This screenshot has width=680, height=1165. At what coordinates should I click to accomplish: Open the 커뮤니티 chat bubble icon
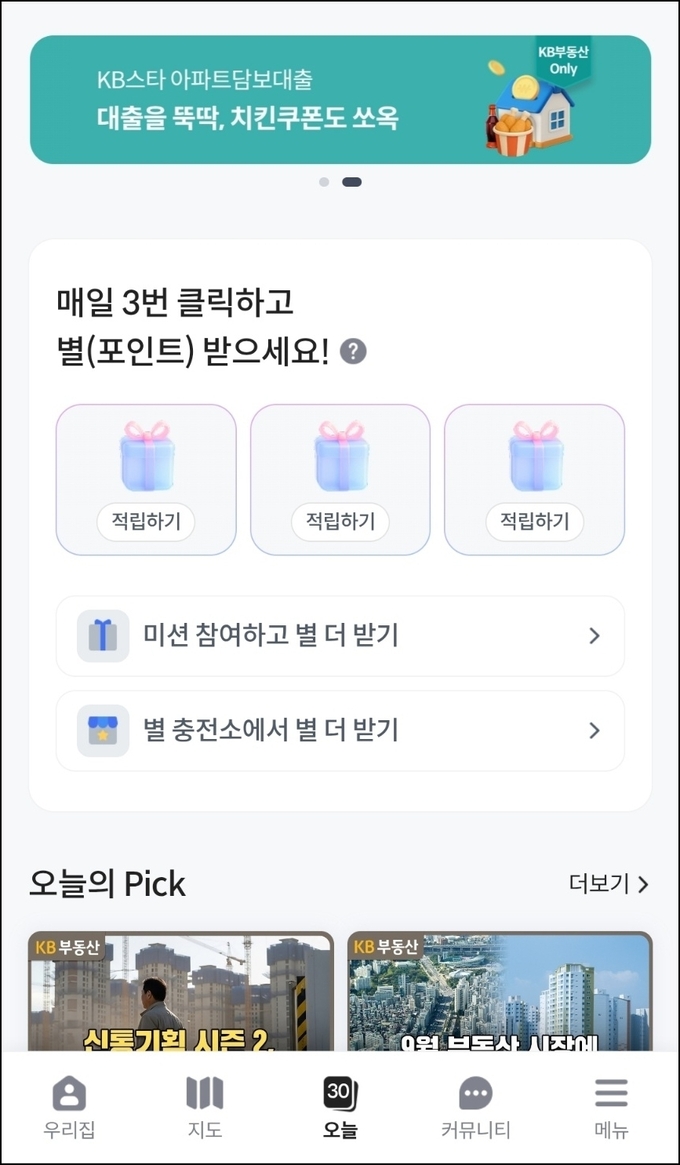point(475,1094)
